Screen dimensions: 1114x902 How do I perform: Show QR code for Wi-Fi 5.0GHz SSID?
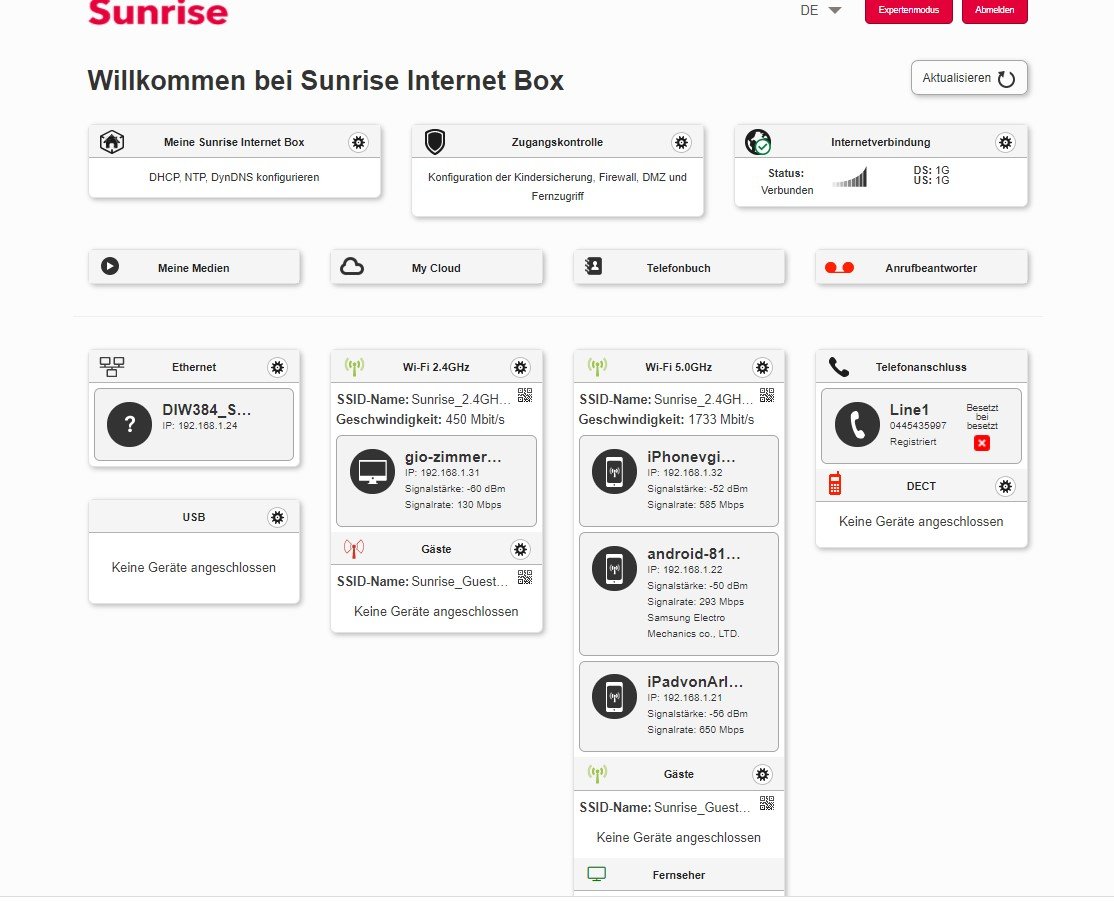click(767, 396)
